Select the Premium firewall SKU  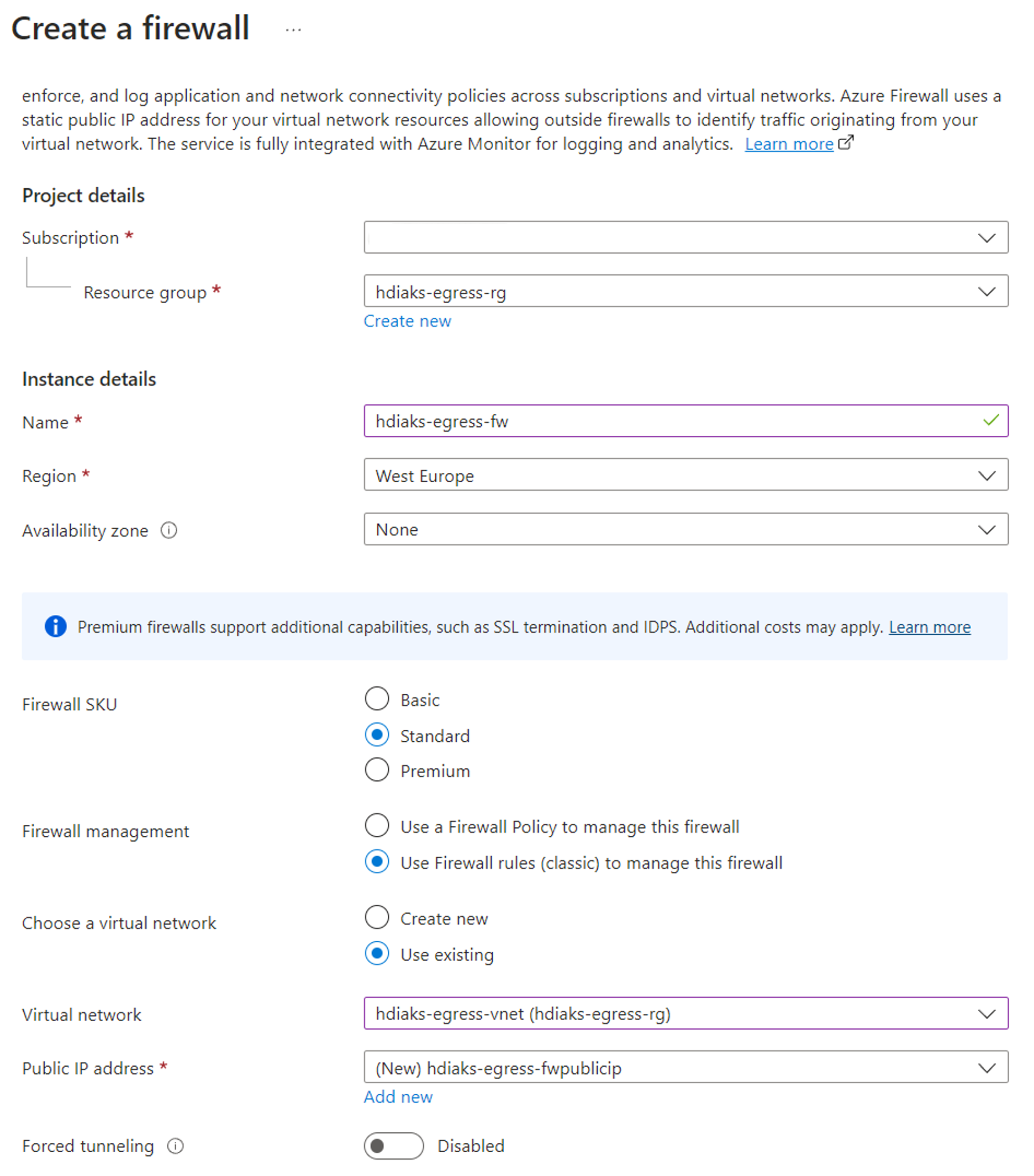[x=377, y=770]
